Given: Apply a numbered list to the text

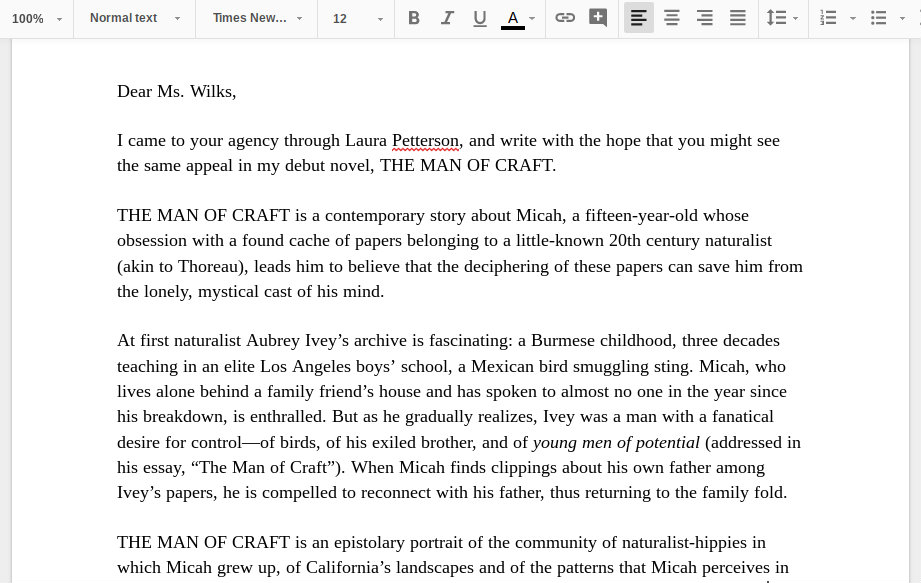Looking at the screenshot, I should [x=827, y=17].
